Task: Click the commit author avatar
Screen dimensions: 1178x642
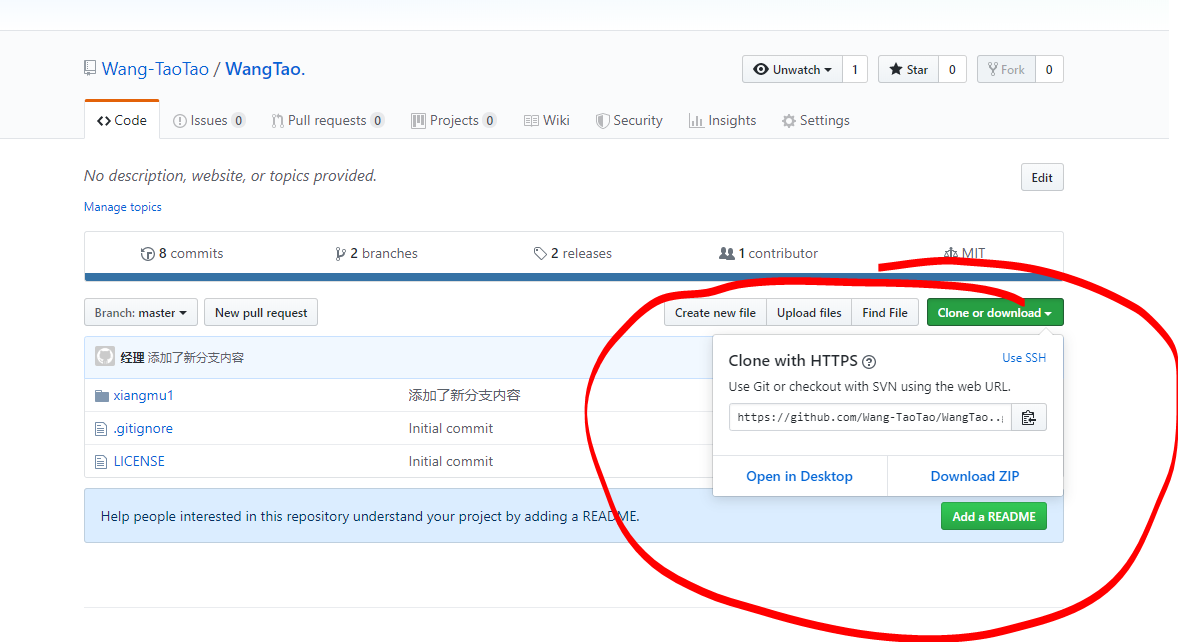Action: pyautogui.click(x=104, y=356)
